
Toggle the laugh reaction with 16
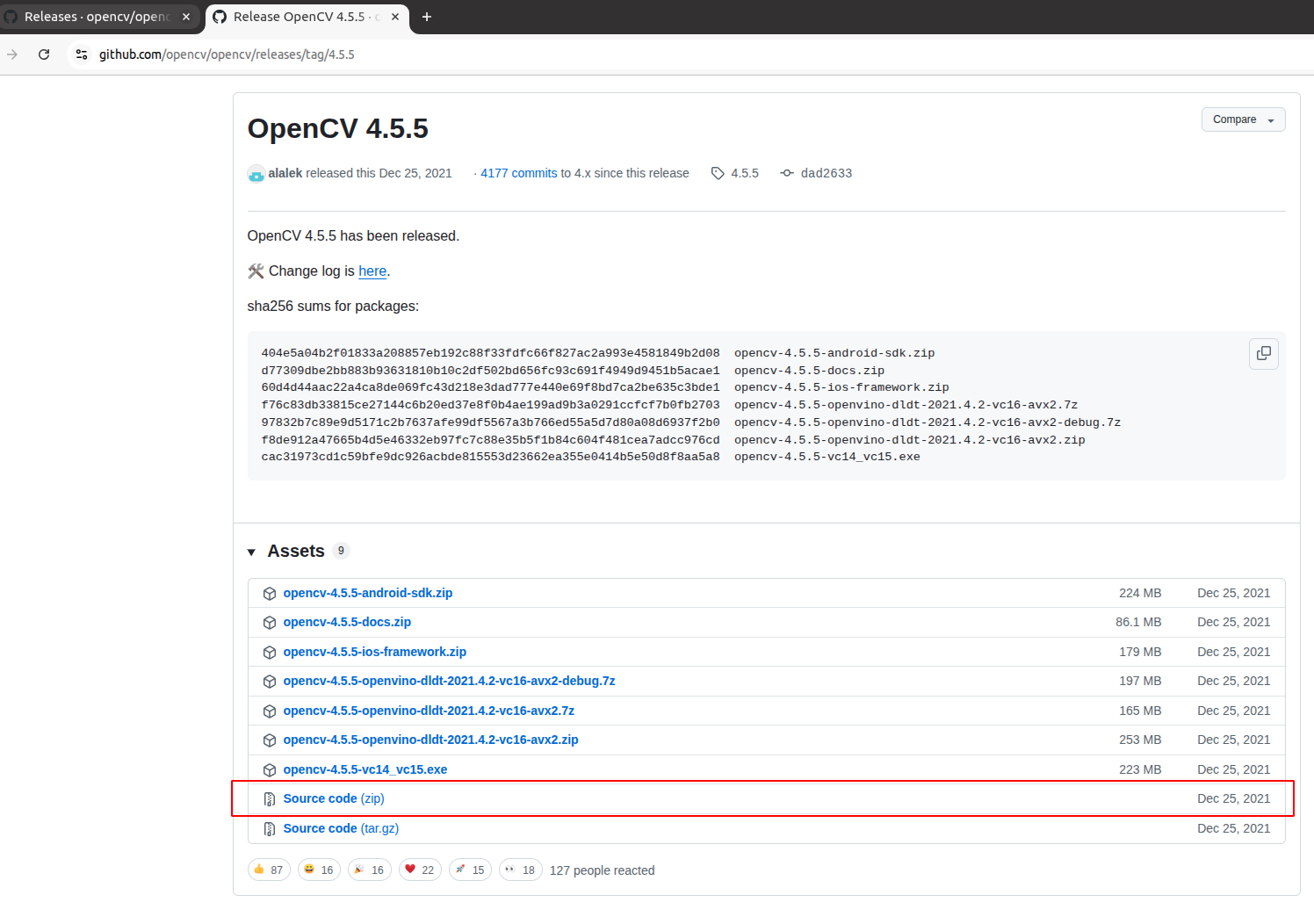pyautogui.click(x=319, y=870)
